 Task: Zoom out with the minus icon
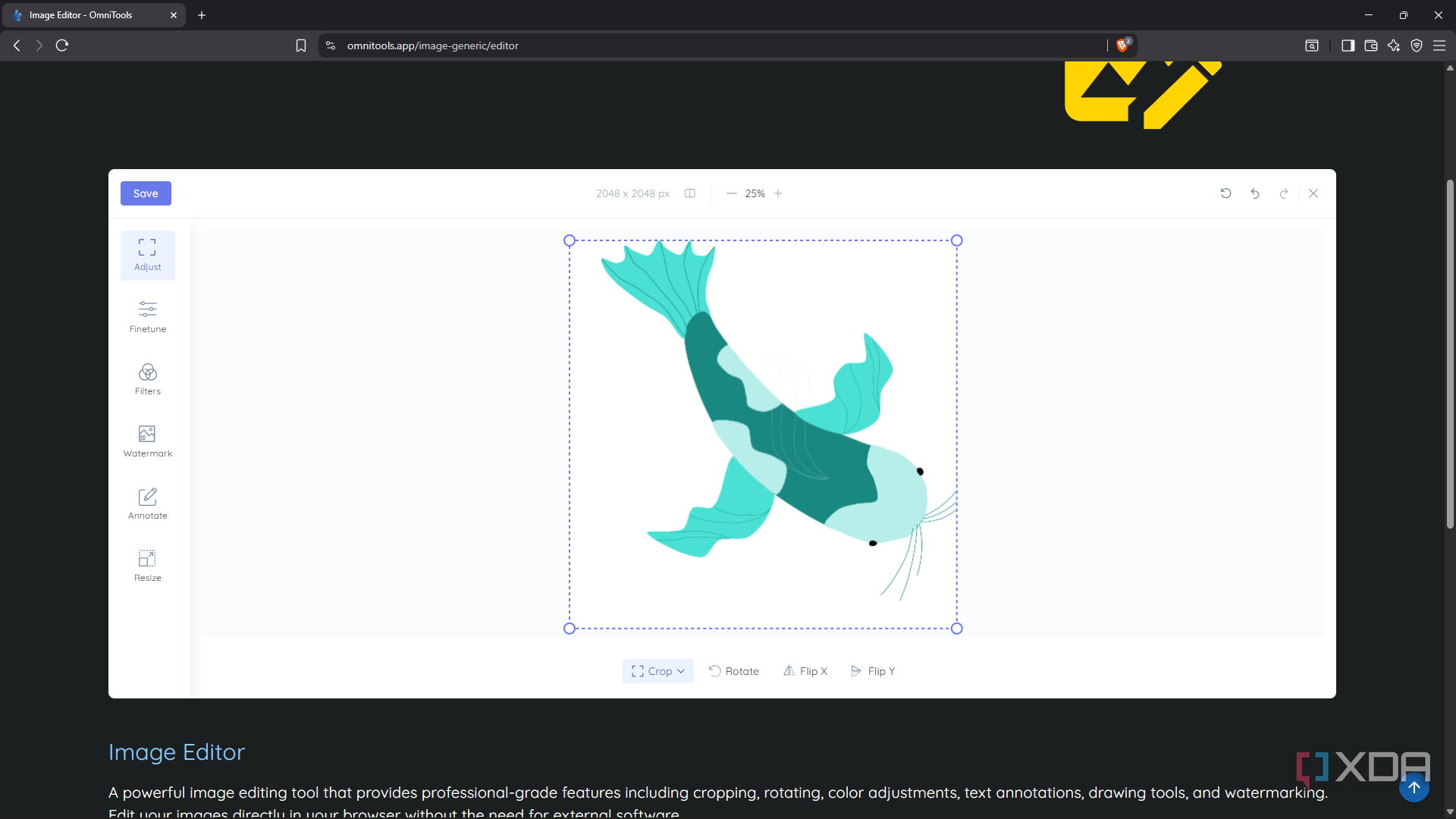pos(731,193)
